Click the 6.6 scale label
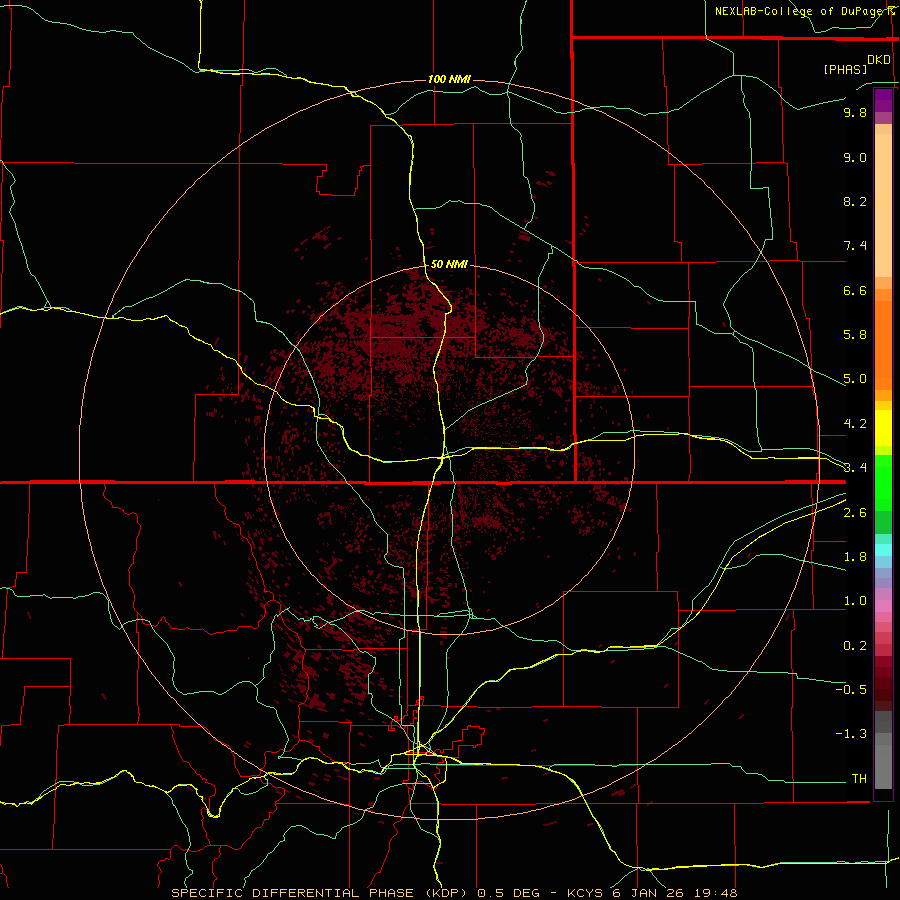 (855, 290)
